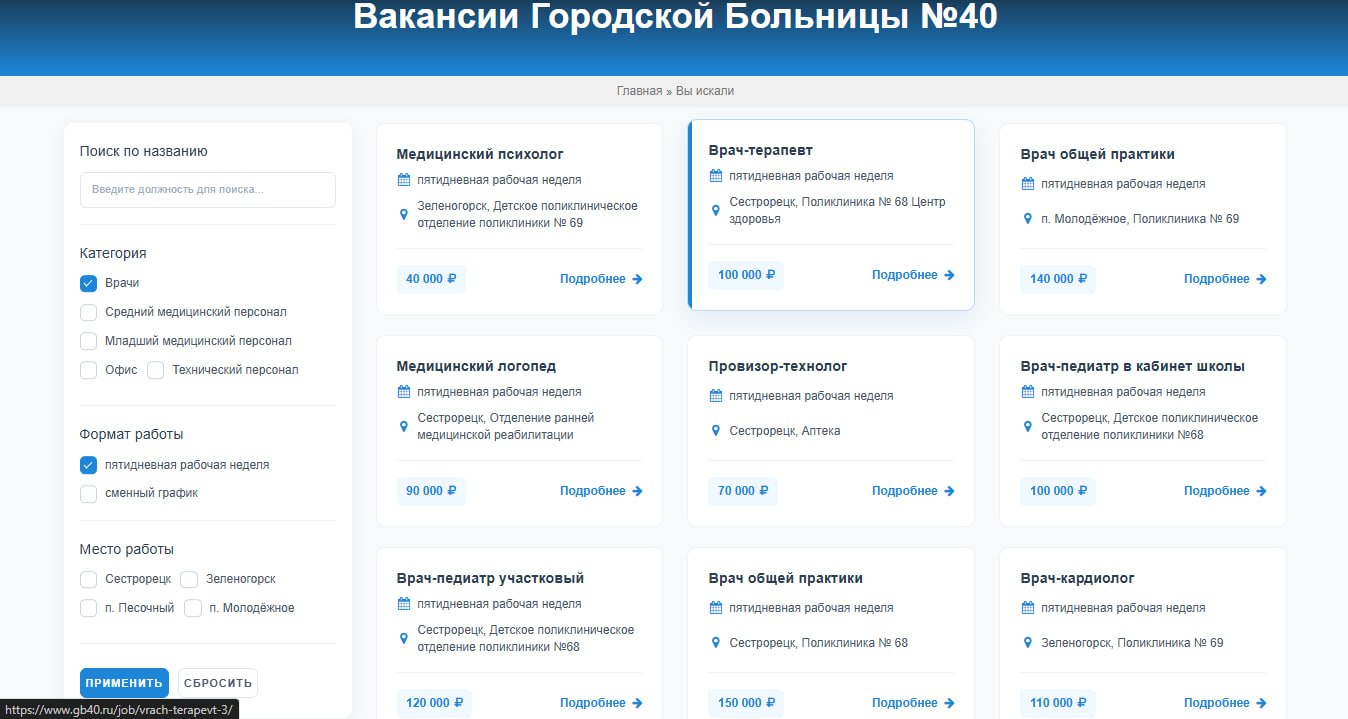Click the 140 000 ₽ salary badge
This screenshot has height=719, width=1348.
coord(1058,279)
